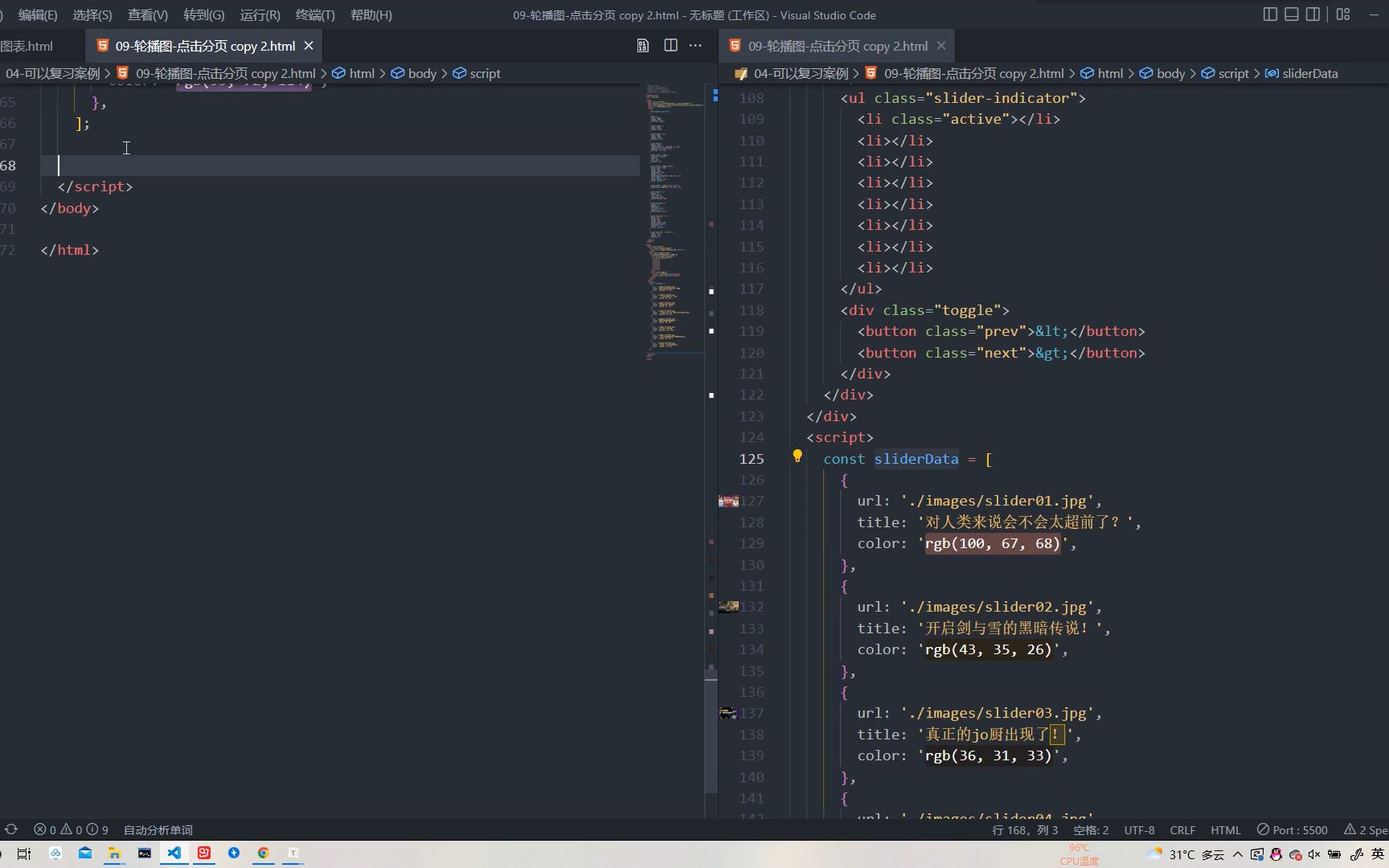Viewport: 1389px width, 868px height.
Task: Close the left copy 2.html tab
Action: click(309, 46)
